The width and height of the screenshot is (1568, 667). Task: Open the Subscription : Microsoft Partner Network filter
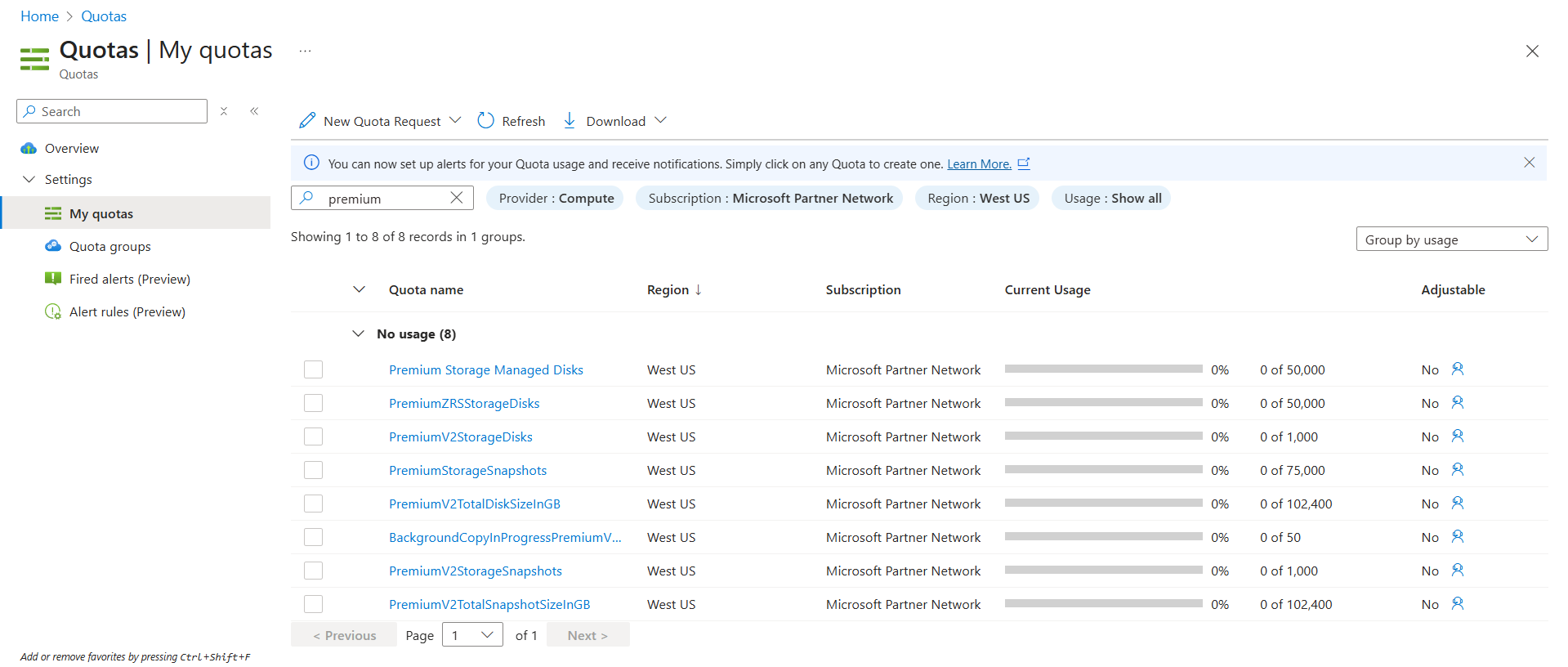pos(770,198)
